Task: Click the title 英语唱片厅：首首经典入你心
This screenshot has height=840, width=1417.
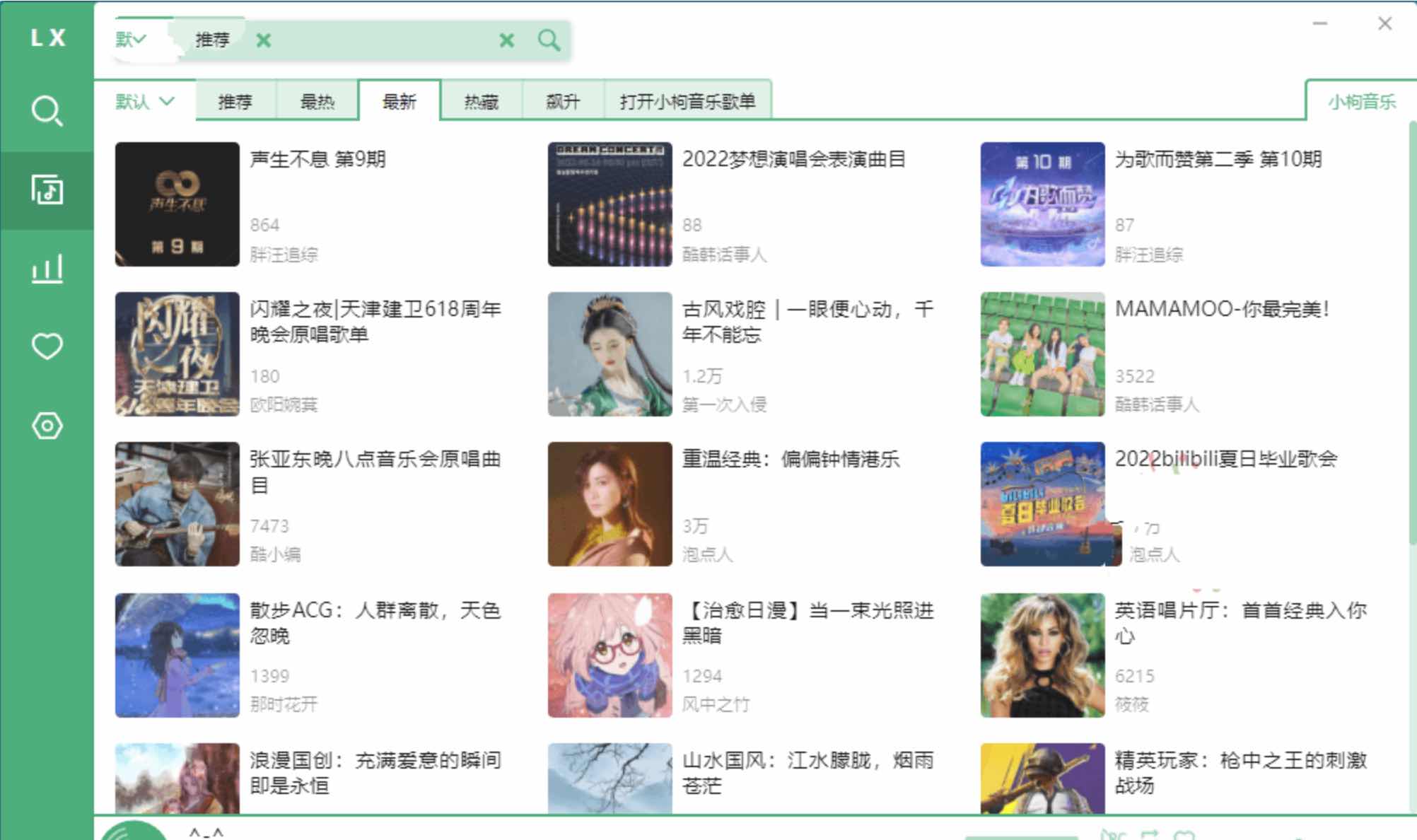Action: (1241, 623)
